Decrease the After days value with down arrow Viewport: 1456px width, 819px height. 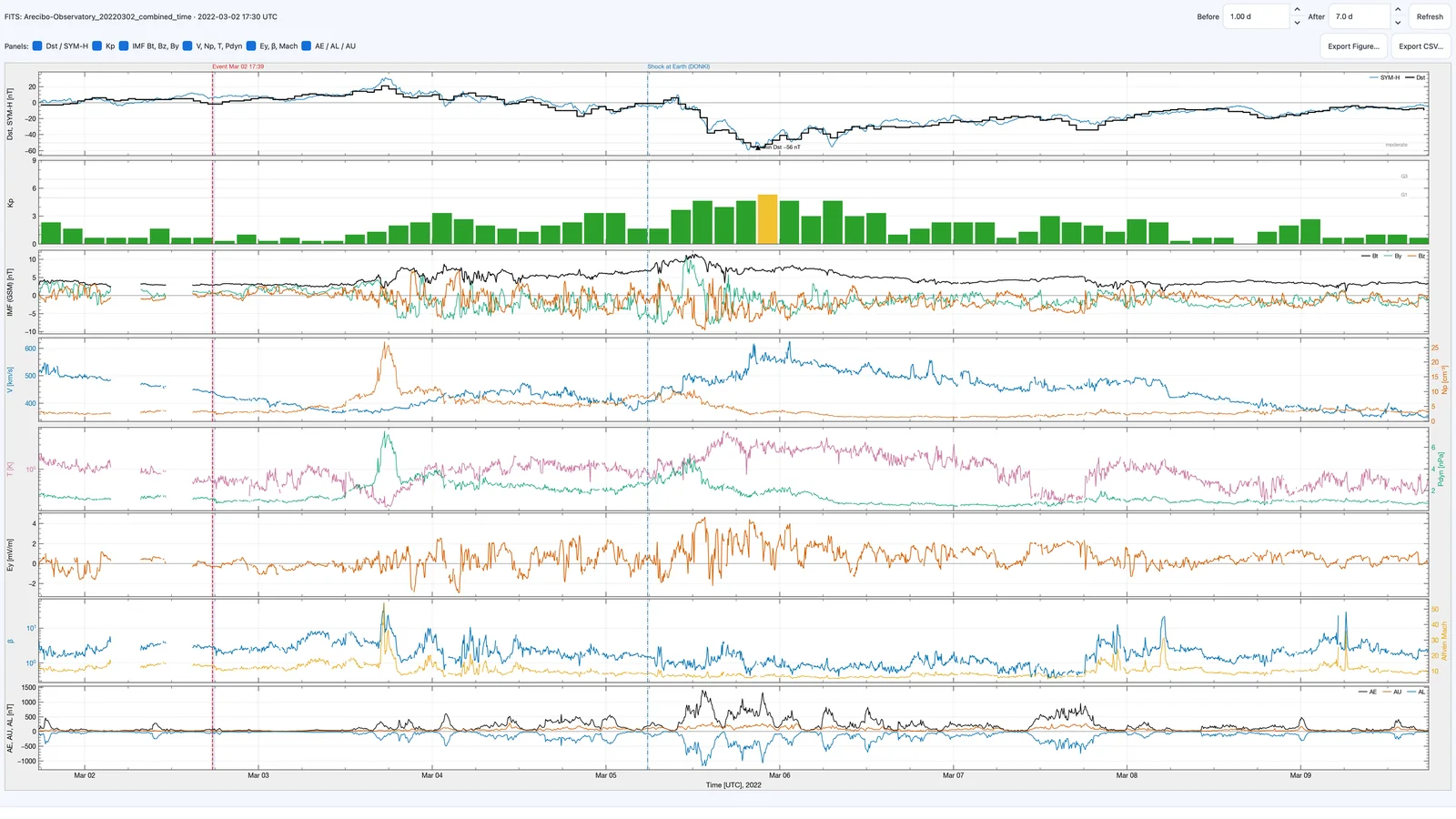click(1398, 23)
